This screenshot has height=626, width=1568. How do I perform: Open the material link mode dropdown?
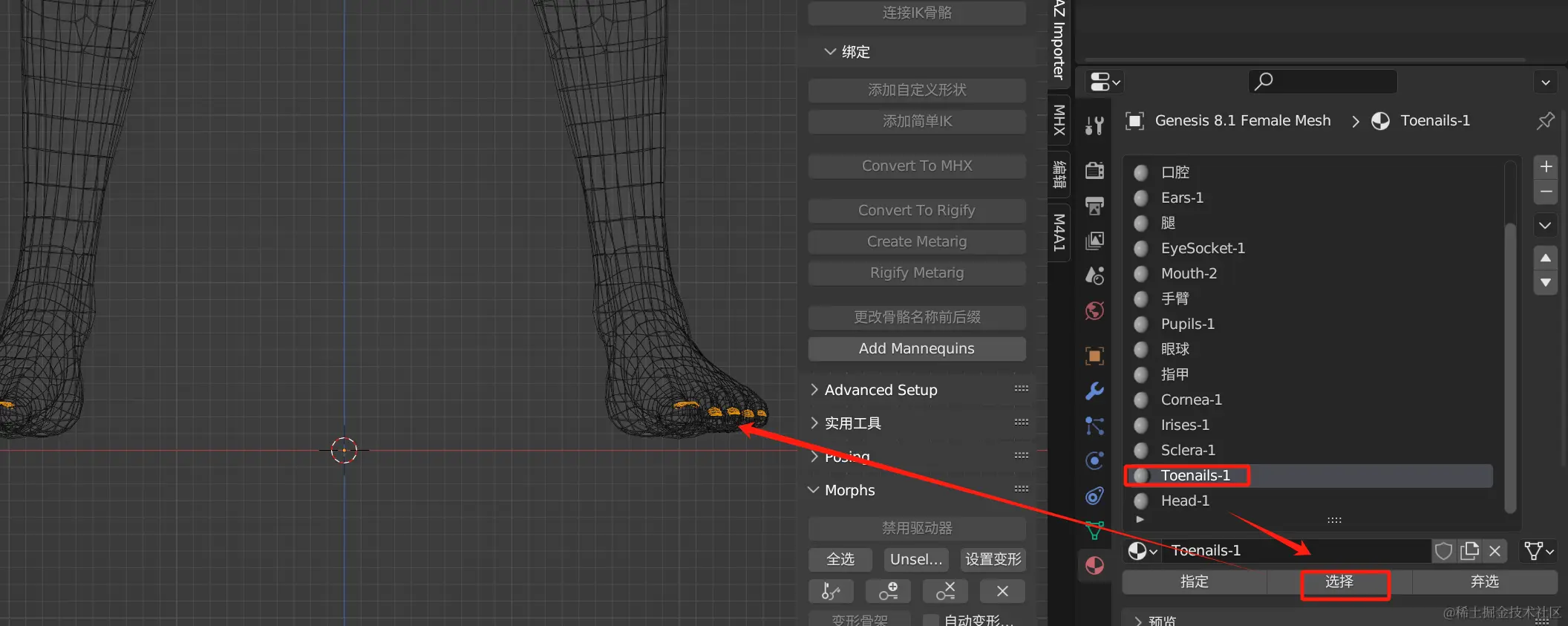point(1538,551)
